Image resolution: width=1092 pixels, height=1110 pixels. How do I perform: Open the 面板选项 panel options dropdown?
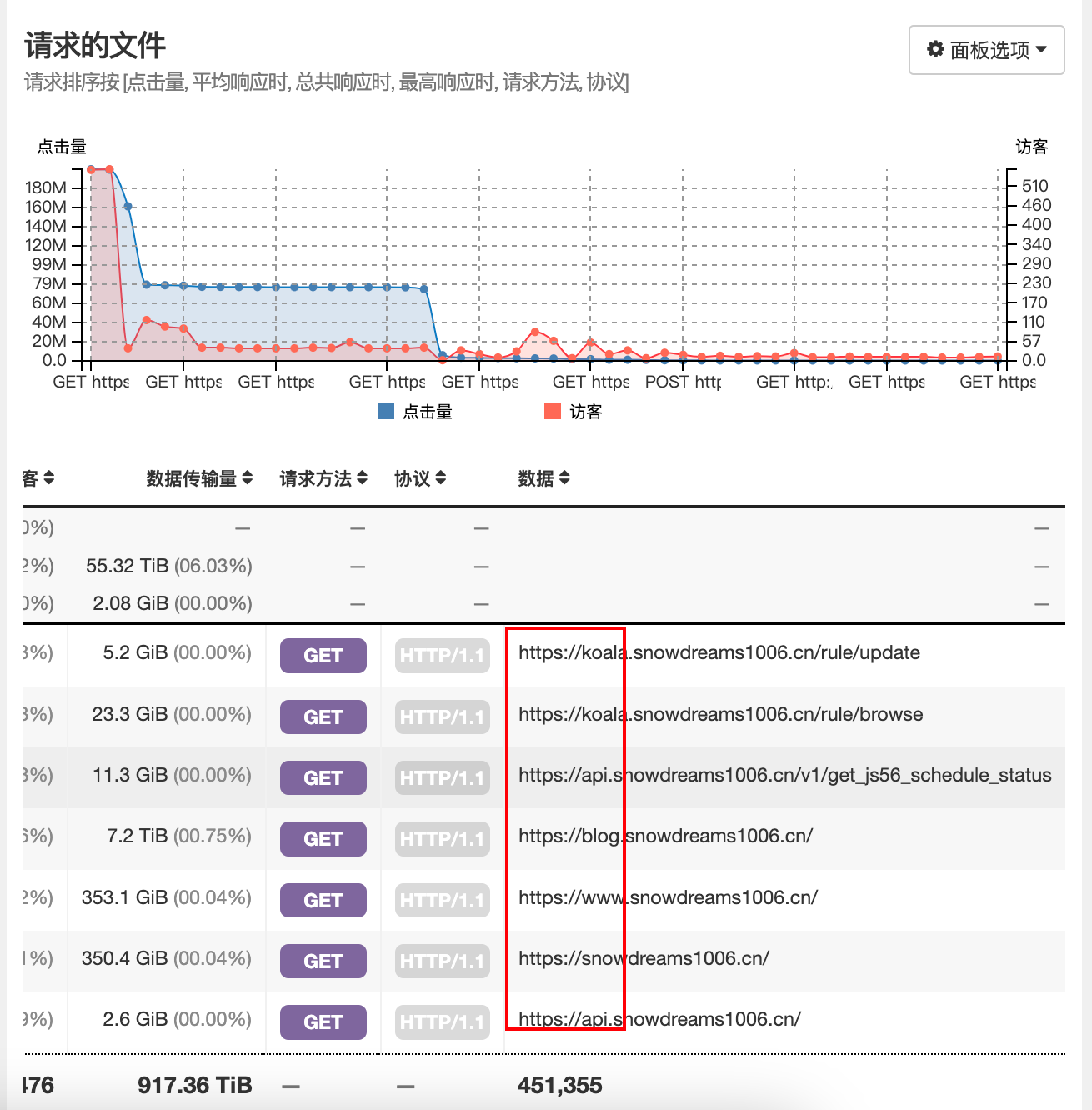tap(986, 50)
